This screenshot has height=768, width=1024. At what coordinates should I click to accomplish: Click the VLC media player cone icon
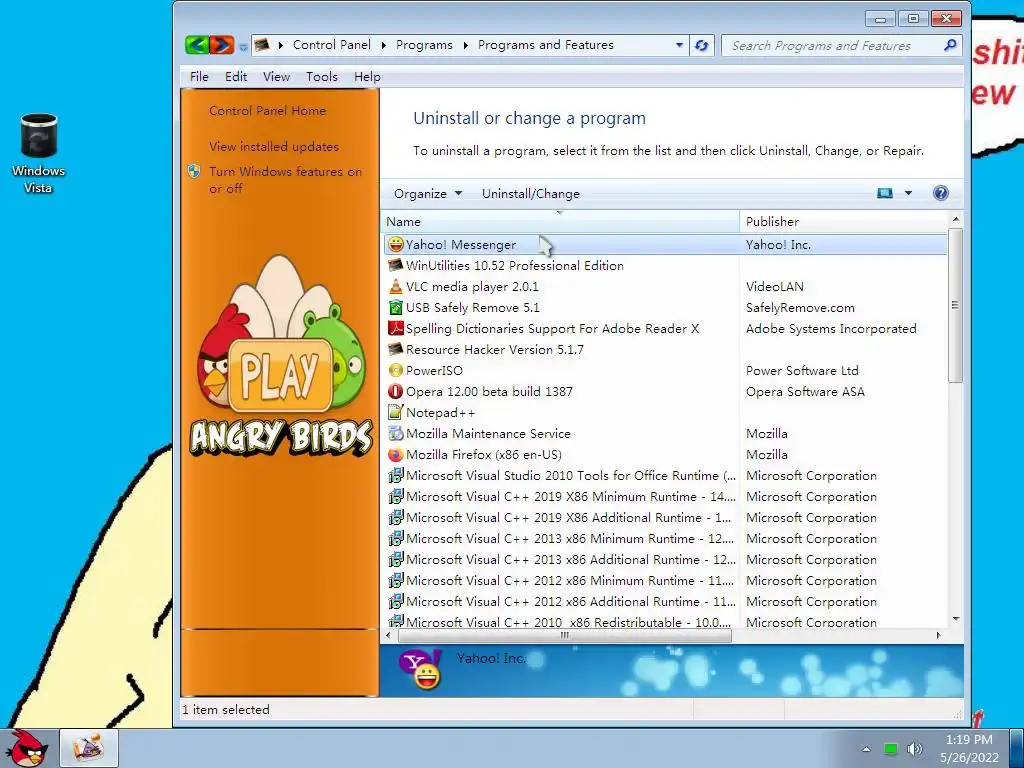point(395,286)
